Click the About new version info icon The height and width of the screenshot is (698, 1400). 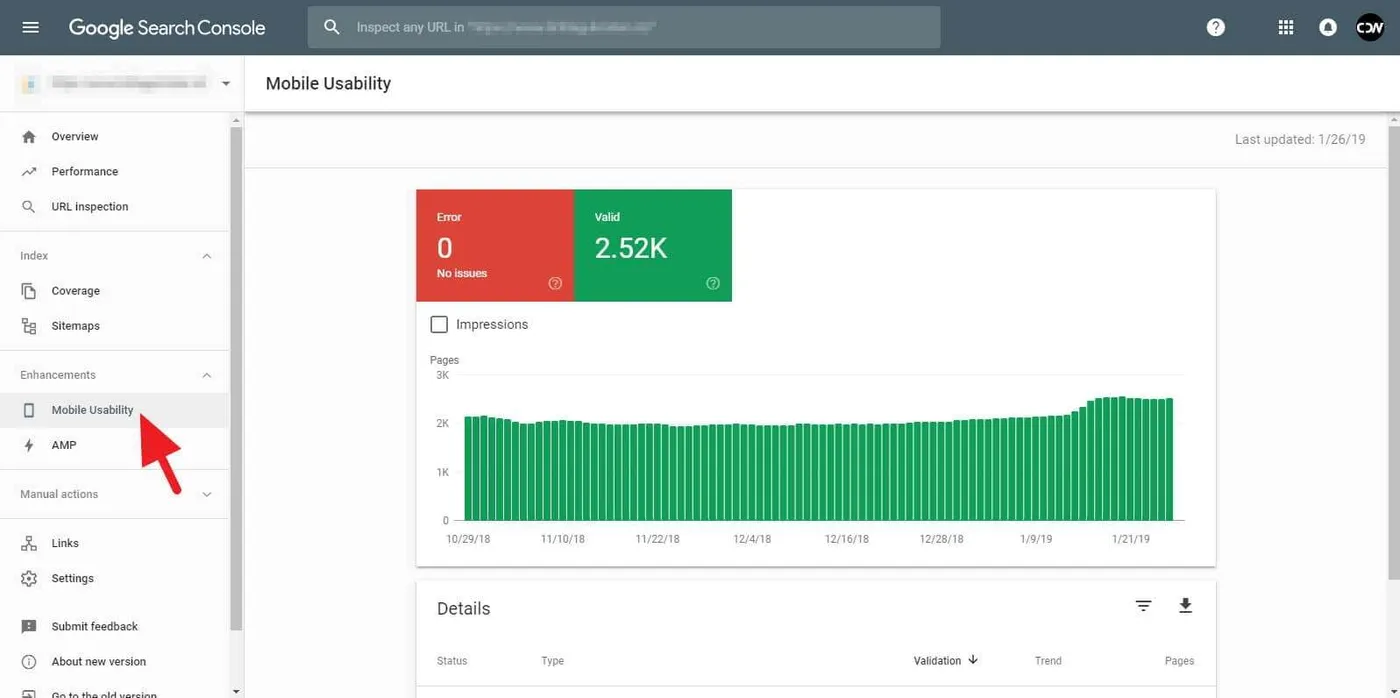(29, 661)
